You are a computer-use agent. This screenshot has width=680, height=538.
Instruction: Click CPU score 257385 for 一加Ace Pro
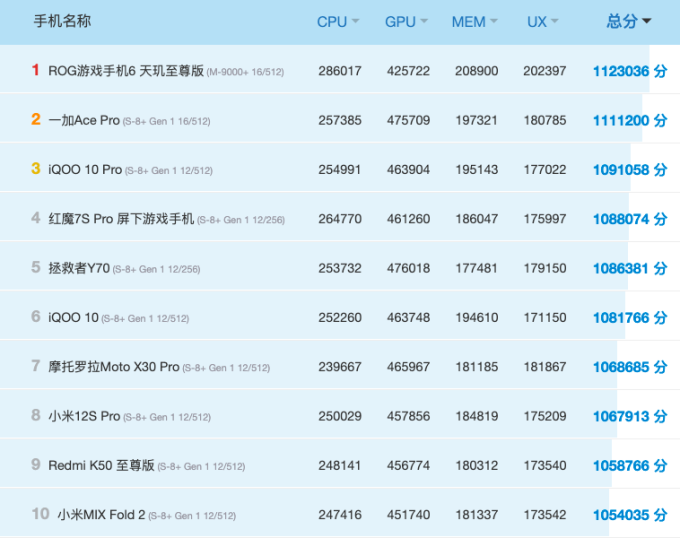pos(340,120)
